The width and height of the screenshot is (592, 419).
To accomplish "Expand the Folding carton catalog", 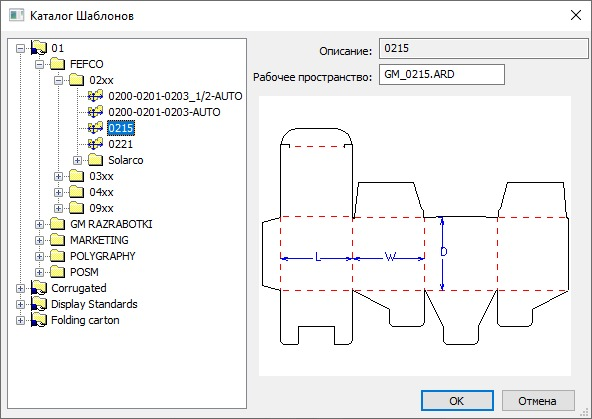I will tap(20, 320).
